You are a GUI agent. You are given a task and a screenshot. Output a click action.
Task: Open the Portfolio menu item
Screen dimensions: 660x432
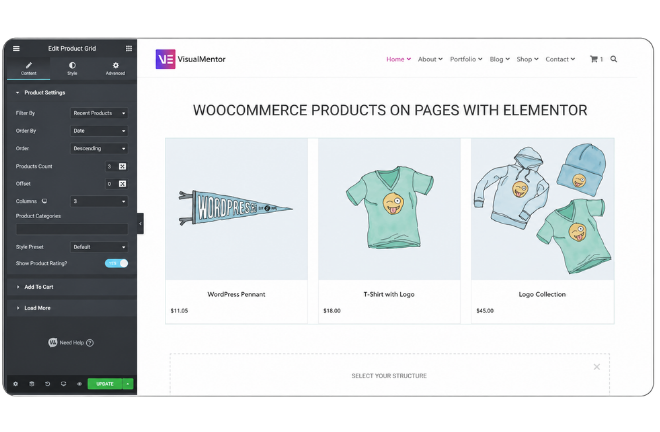coord(466,59)
